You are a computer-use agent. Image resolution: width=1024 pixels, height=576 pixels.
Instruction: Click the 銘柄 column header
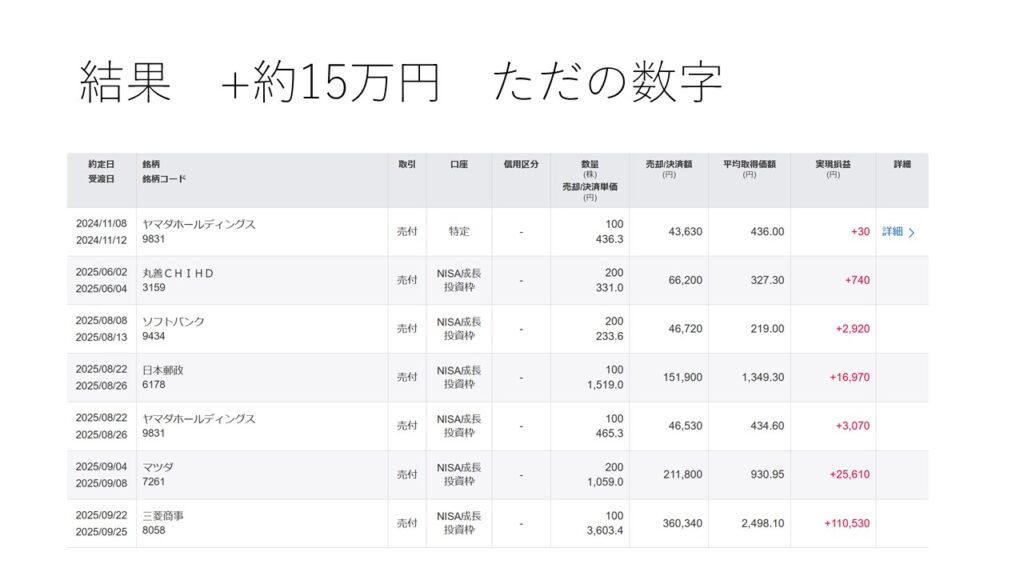151,164
